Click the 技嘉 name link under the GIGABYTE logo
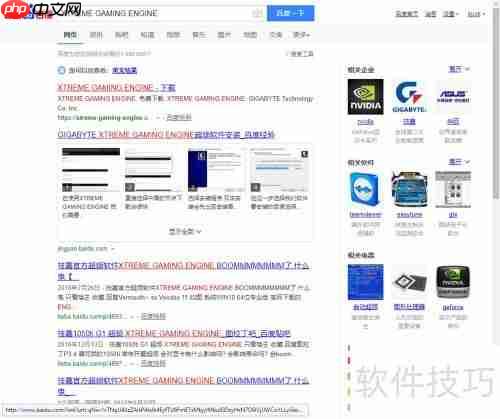The image size is (500, 419). click(x=409, y=122)
